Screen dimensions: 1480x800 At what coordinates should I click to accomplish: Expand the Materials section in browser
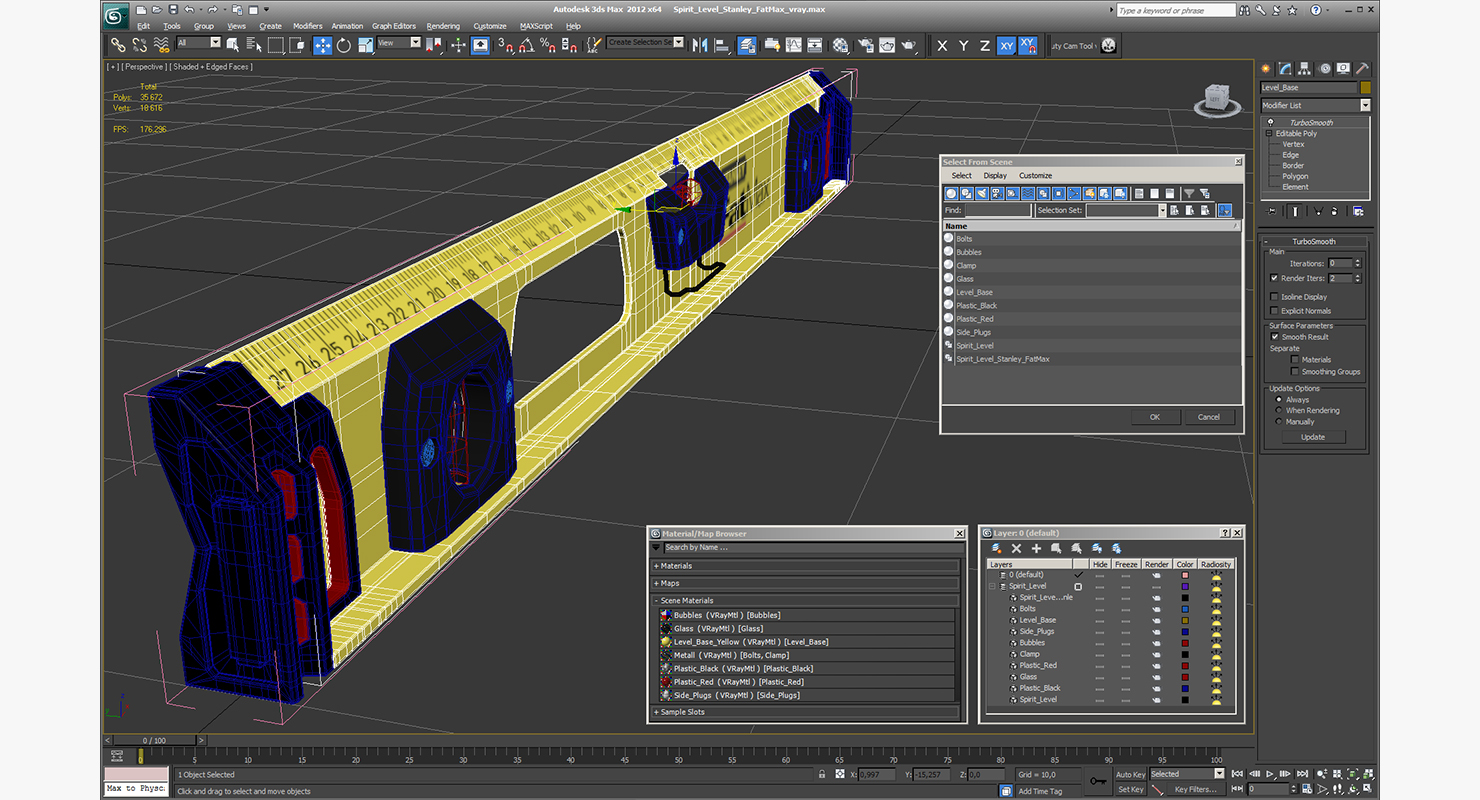coord(805,566)
